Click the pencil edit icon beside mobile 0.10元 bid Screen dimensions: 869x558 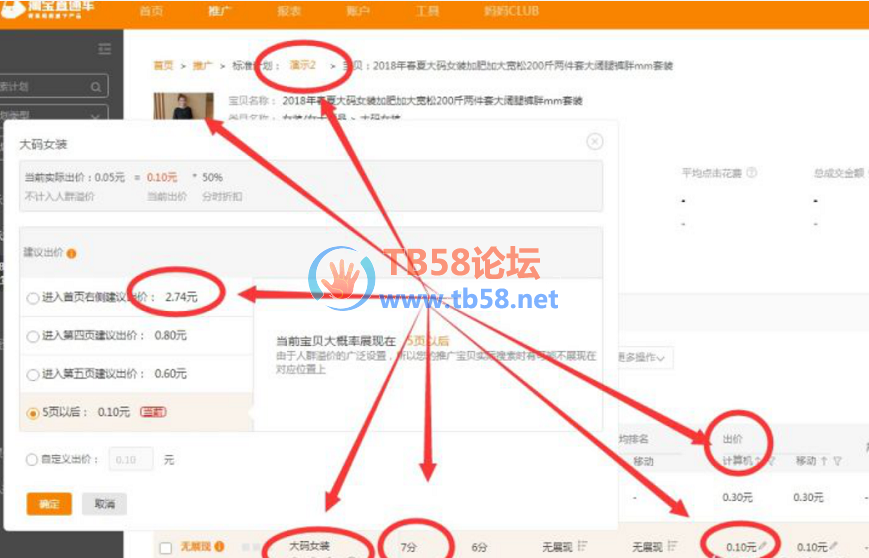(833, 546)
